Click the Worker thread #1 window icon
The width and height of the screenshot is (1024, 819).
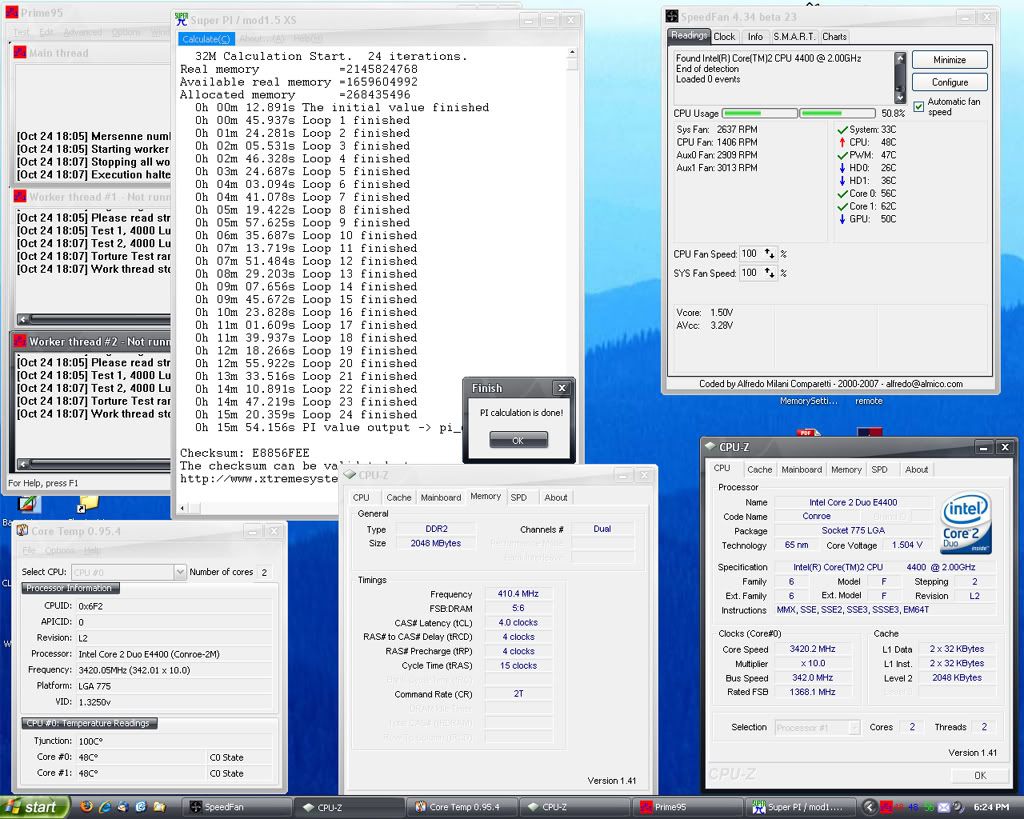(20, 197)
